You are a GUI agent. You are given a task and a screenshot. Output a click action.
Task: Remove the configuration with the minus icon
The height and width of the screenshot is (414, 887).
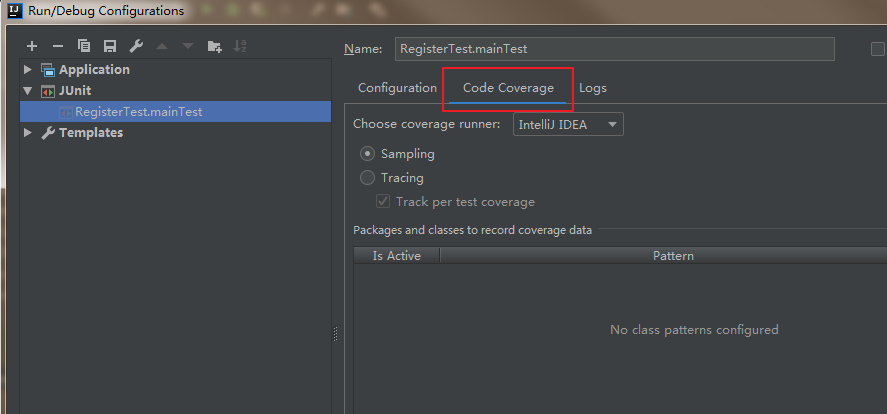point(58,46)
